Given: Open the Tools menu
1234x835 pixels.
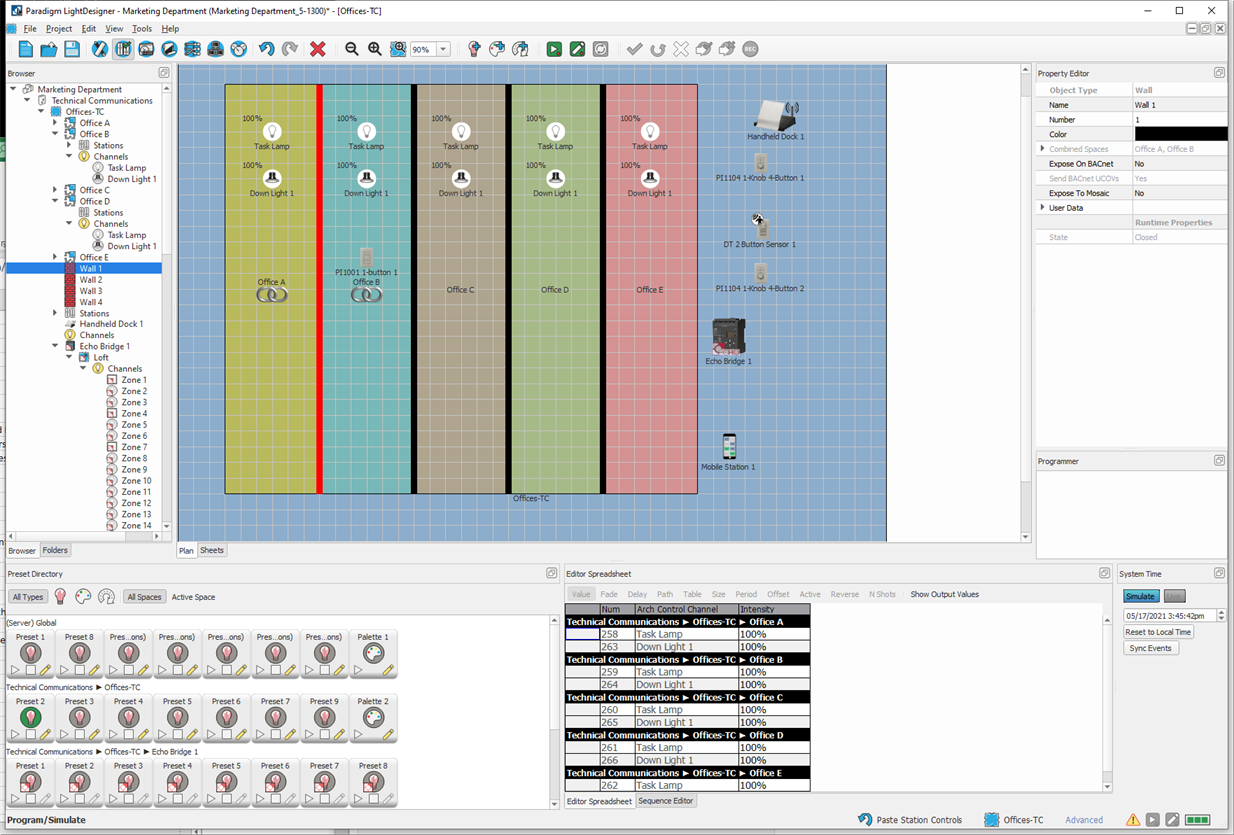Looking at the screenshot, I should coord(142,29).
